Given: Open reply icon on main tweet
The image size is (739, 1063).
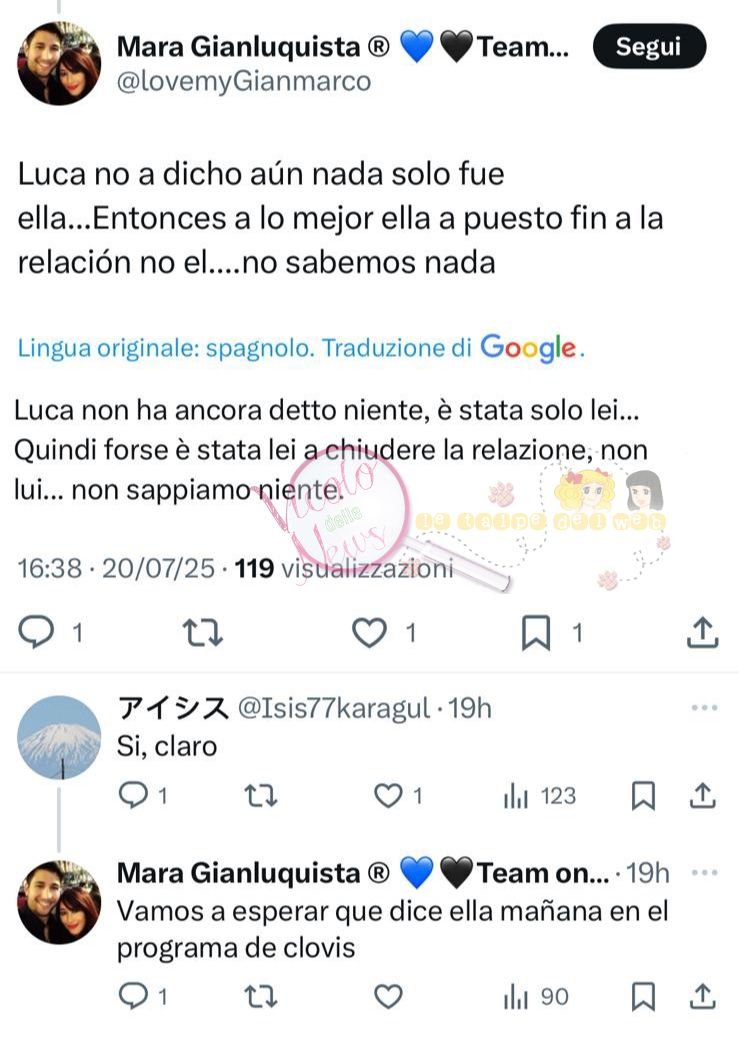Looking at the screenshot, I should [x=36, y=633].
